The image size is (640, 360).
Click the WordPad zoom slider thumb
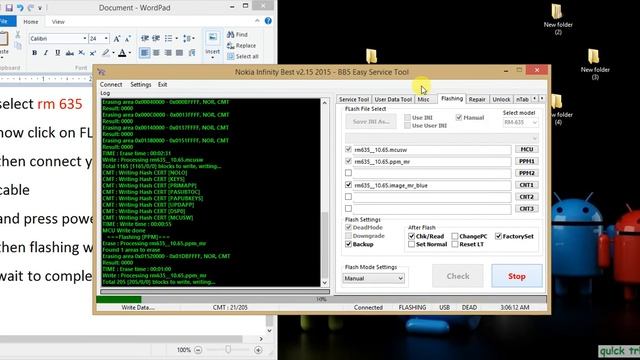pos(228,349)
